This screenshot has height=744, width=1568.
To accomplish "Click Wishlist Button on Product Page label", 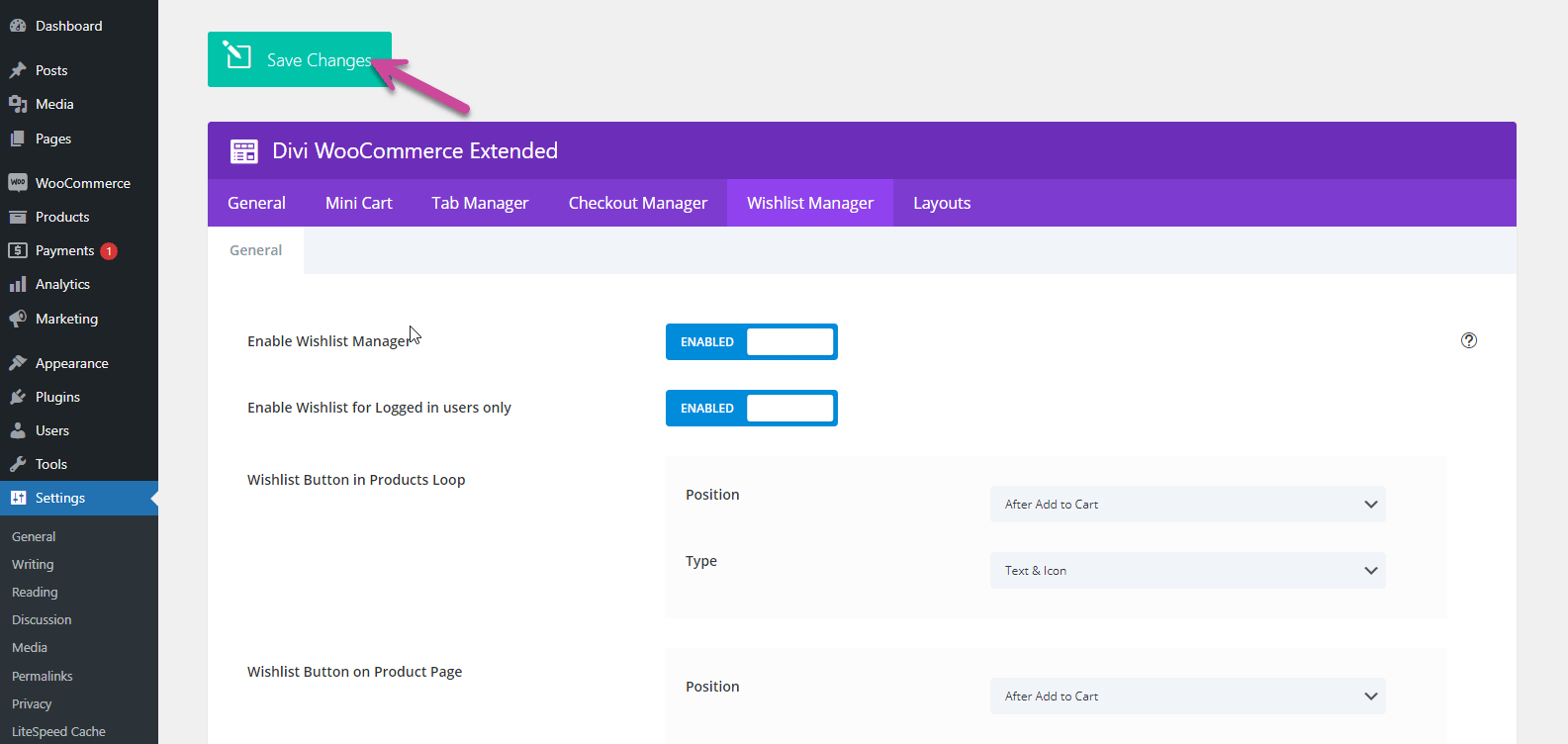I will pos(354,672).
